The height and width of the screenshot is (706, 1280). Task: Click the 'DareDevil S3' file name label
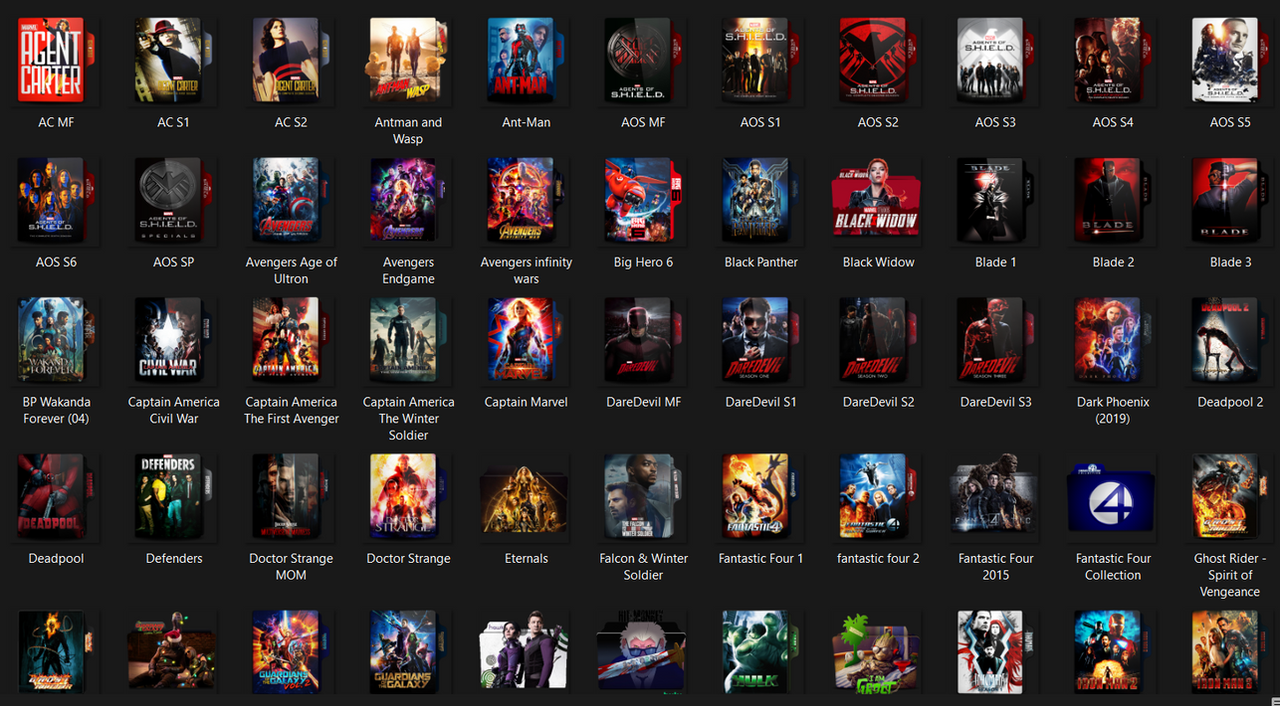coord(995,402)
